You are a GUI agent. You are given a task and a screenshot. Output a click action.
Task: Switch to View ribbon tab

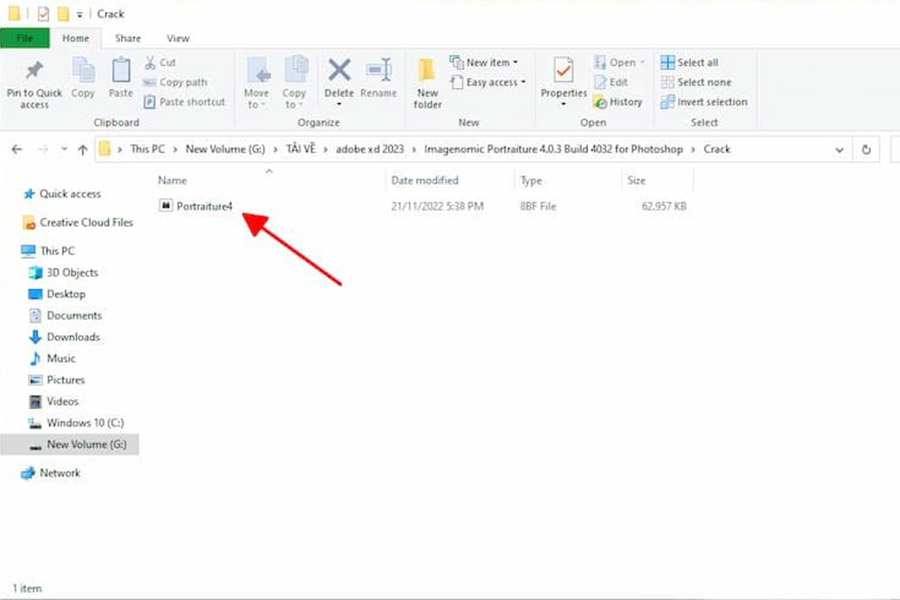pyautogui.click(x=178, y=38)
